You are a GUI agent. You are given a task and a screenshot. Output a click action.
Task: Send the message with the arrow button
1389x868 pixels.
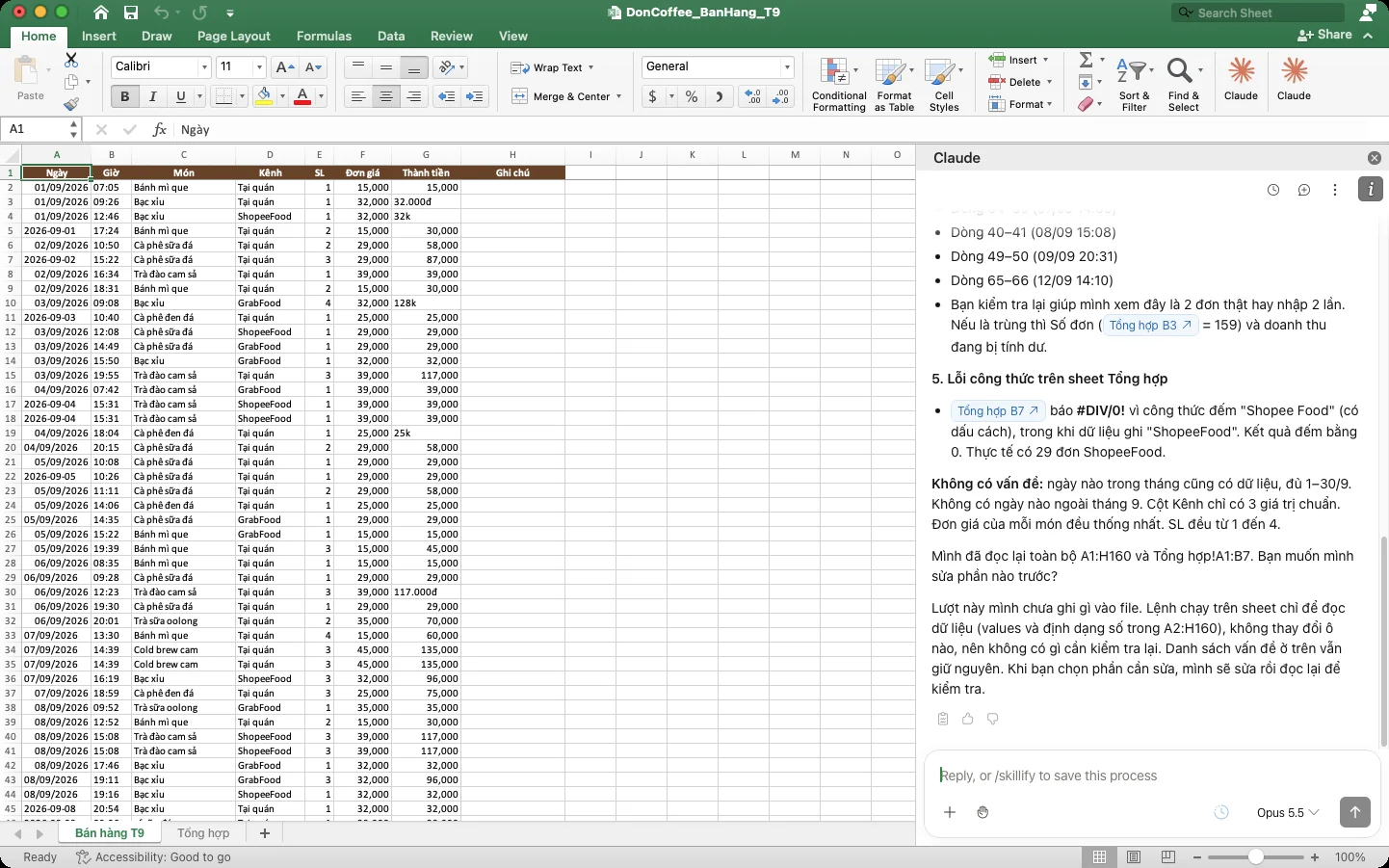coord(1354,812)
